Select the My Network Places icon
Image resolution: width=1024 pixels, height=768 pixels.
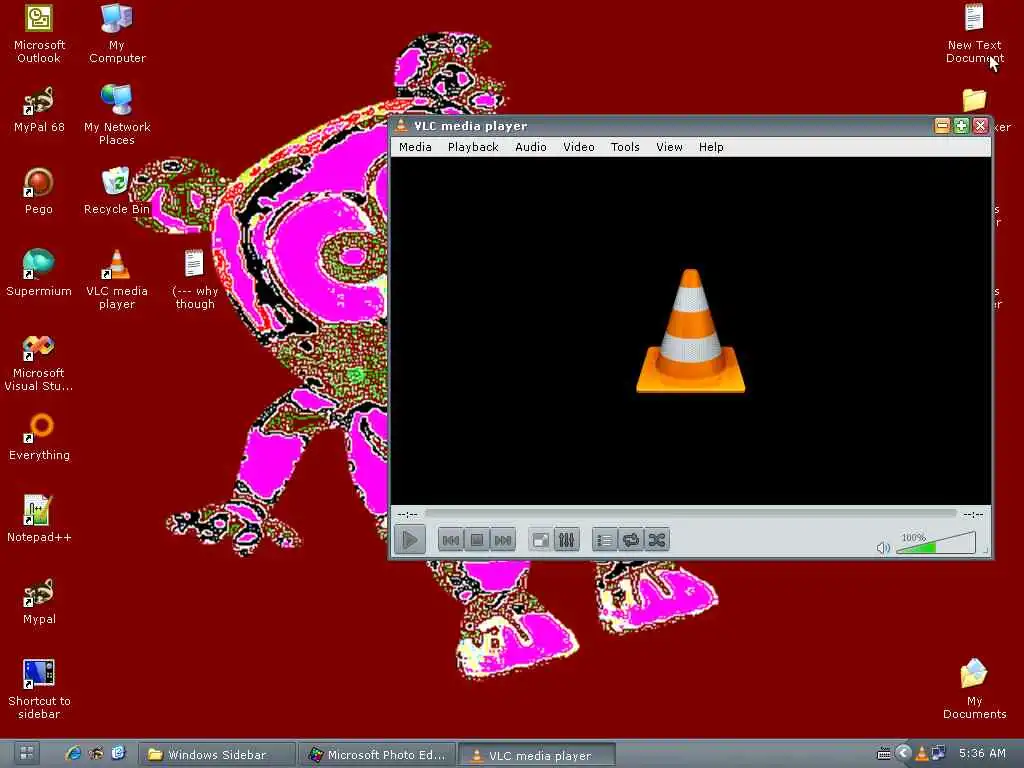tap(117, 115)
